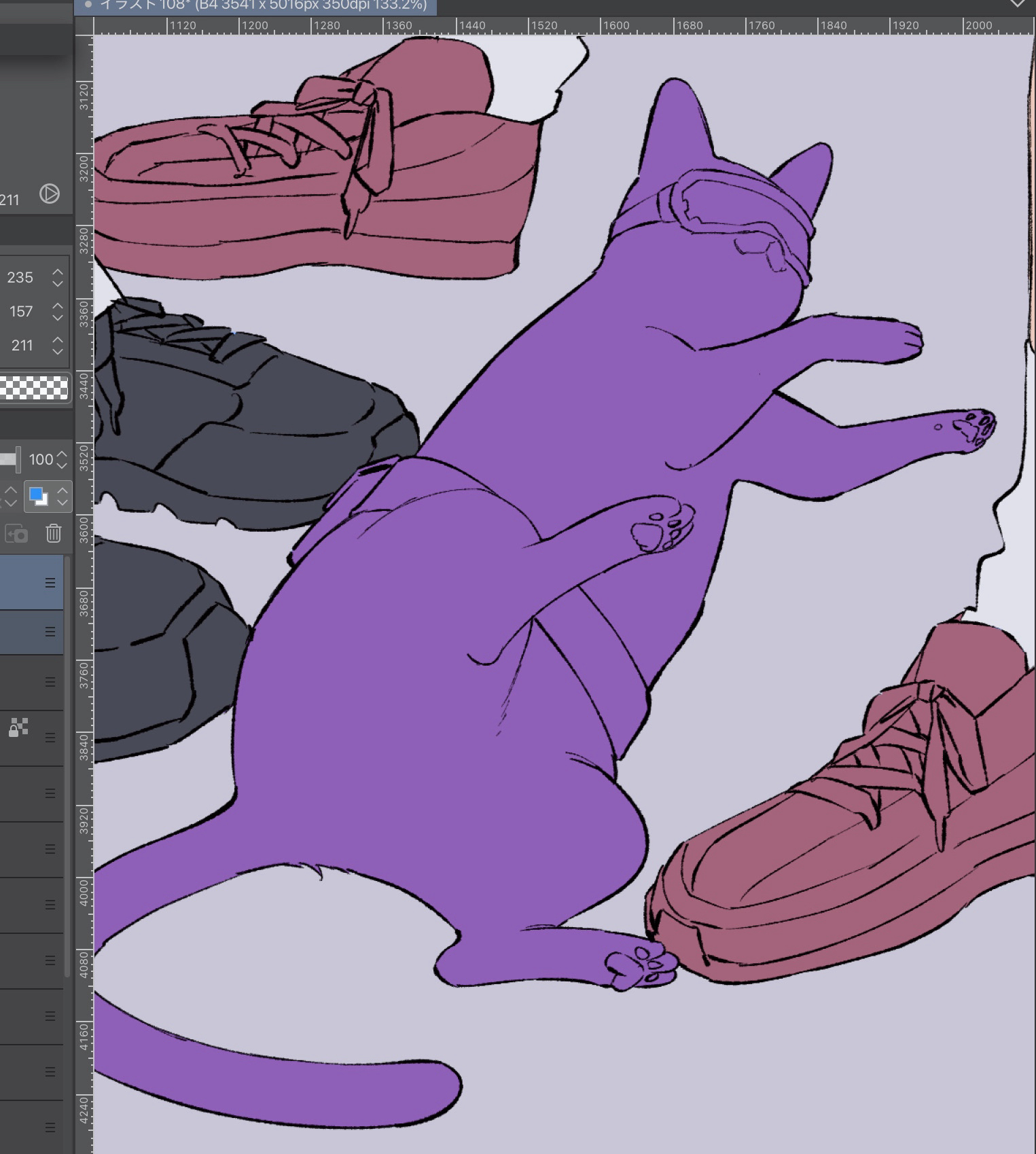Click handle icon of the bottom-most layer row
Screen dimensions: 1036x1154
point(50,1128)
